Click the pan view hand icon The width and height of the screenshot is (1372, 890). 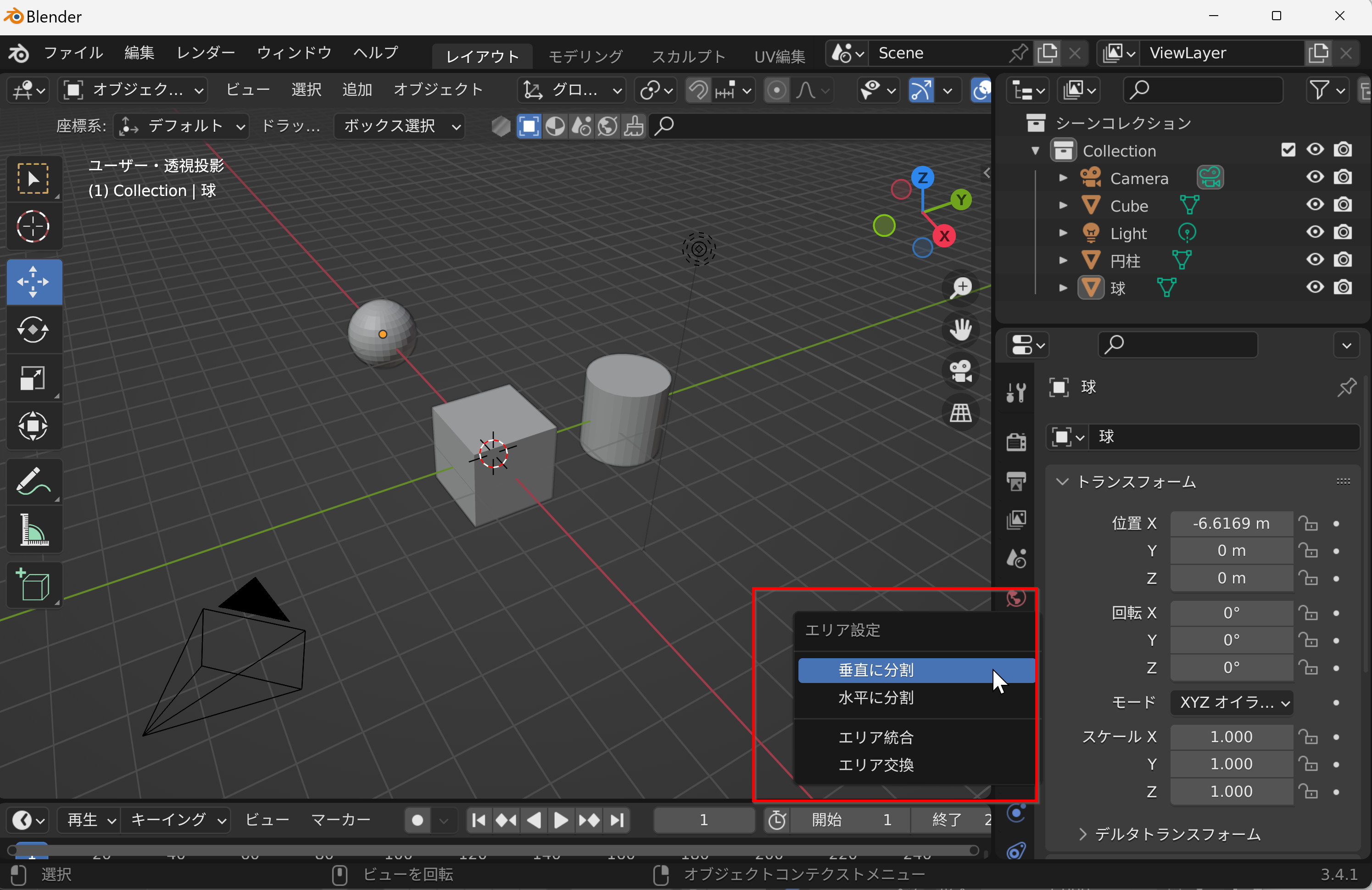pyautogui.click(x=960, y=330)
